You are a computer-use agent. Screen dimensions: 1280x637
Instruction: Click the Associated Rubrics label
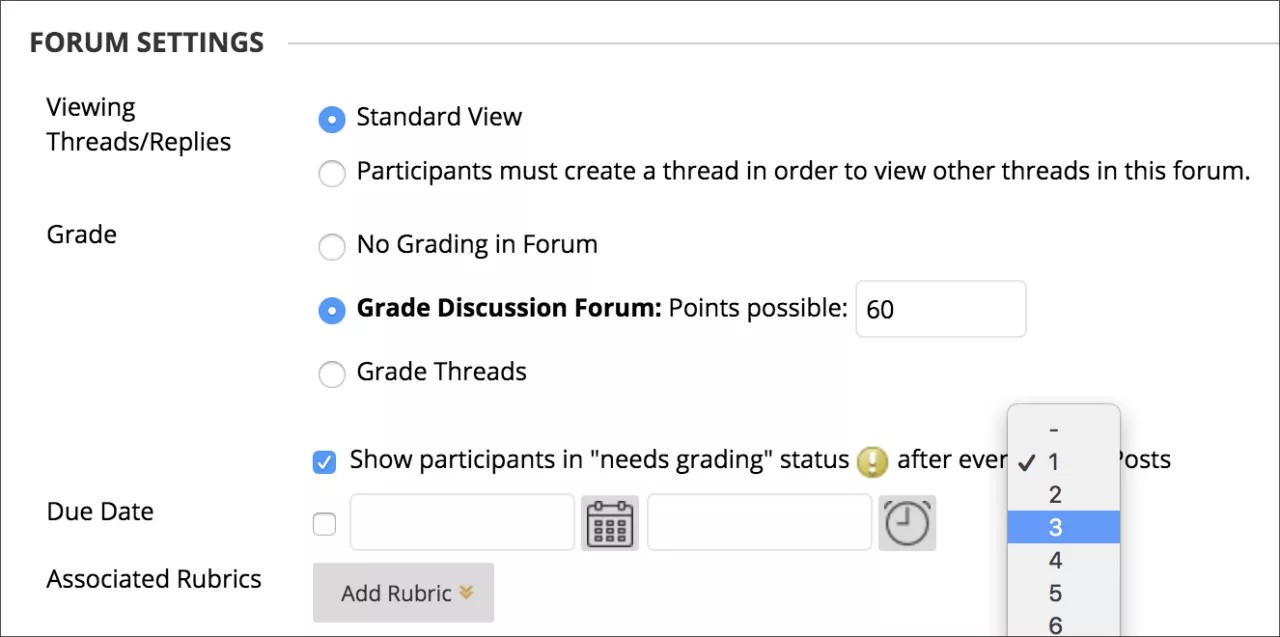pos(153,578)
